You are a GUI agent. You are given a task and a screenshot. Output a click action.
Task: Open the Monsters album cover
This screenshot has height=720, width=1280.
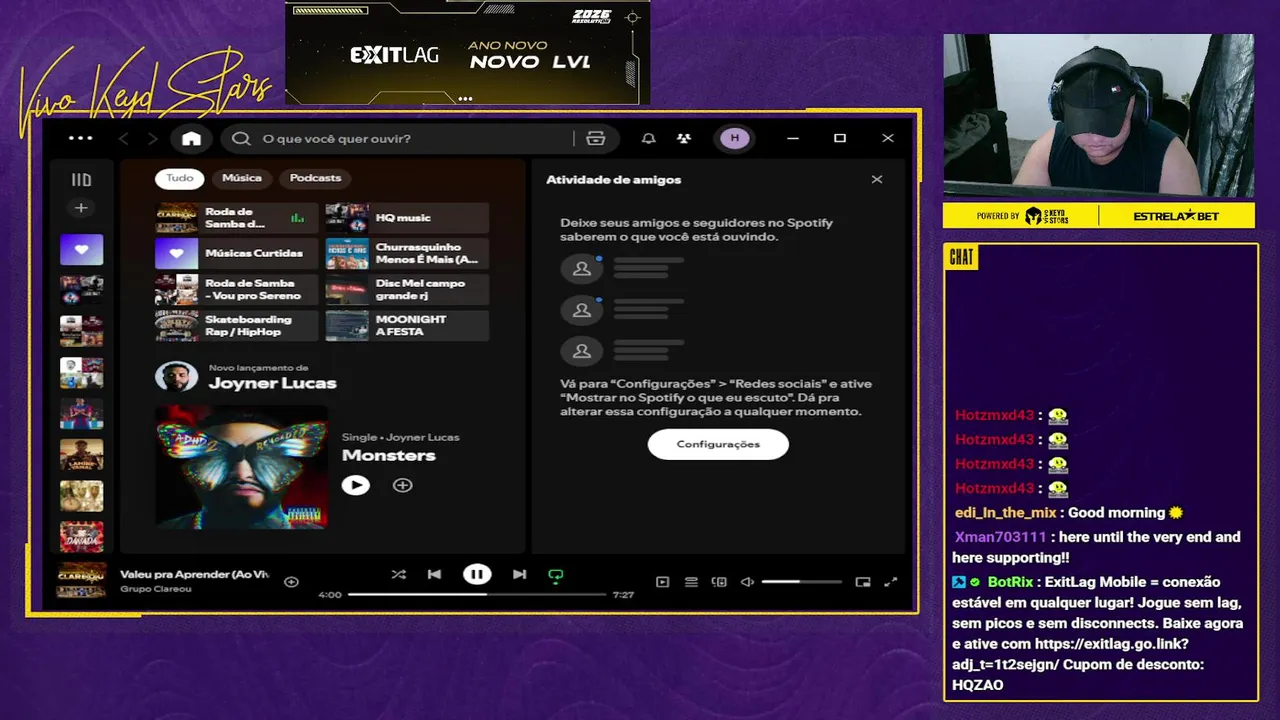point(241,466)
